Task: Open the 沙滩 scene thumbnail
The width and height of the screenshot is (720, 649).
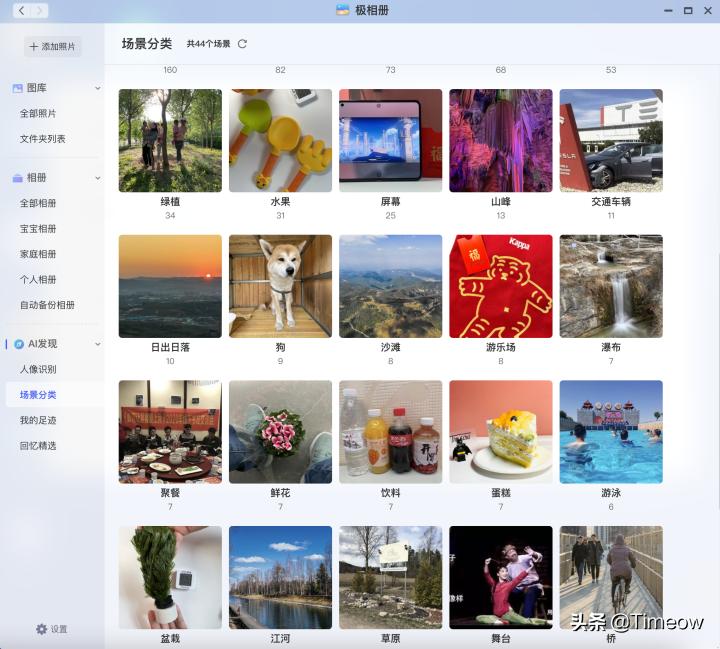Action: point(390,286)
